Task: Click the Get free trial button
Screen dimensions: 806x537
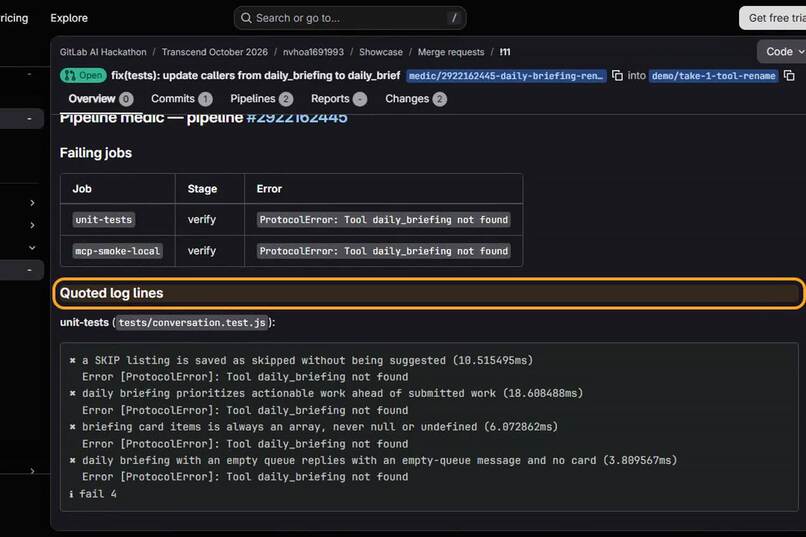Action: (x=774, y=18)
